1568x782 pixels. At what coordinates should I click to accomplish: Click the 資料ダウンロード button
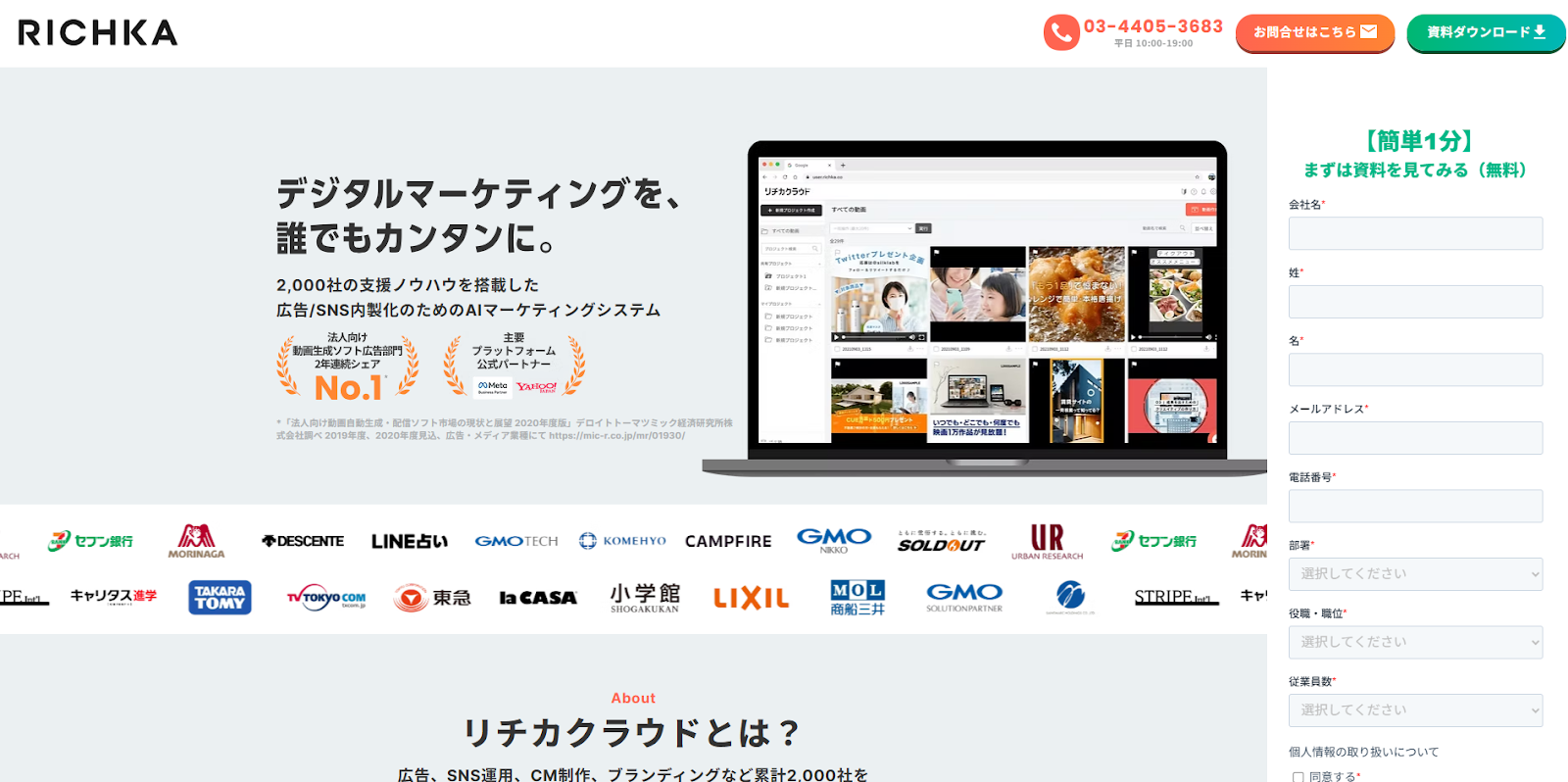1486,32
